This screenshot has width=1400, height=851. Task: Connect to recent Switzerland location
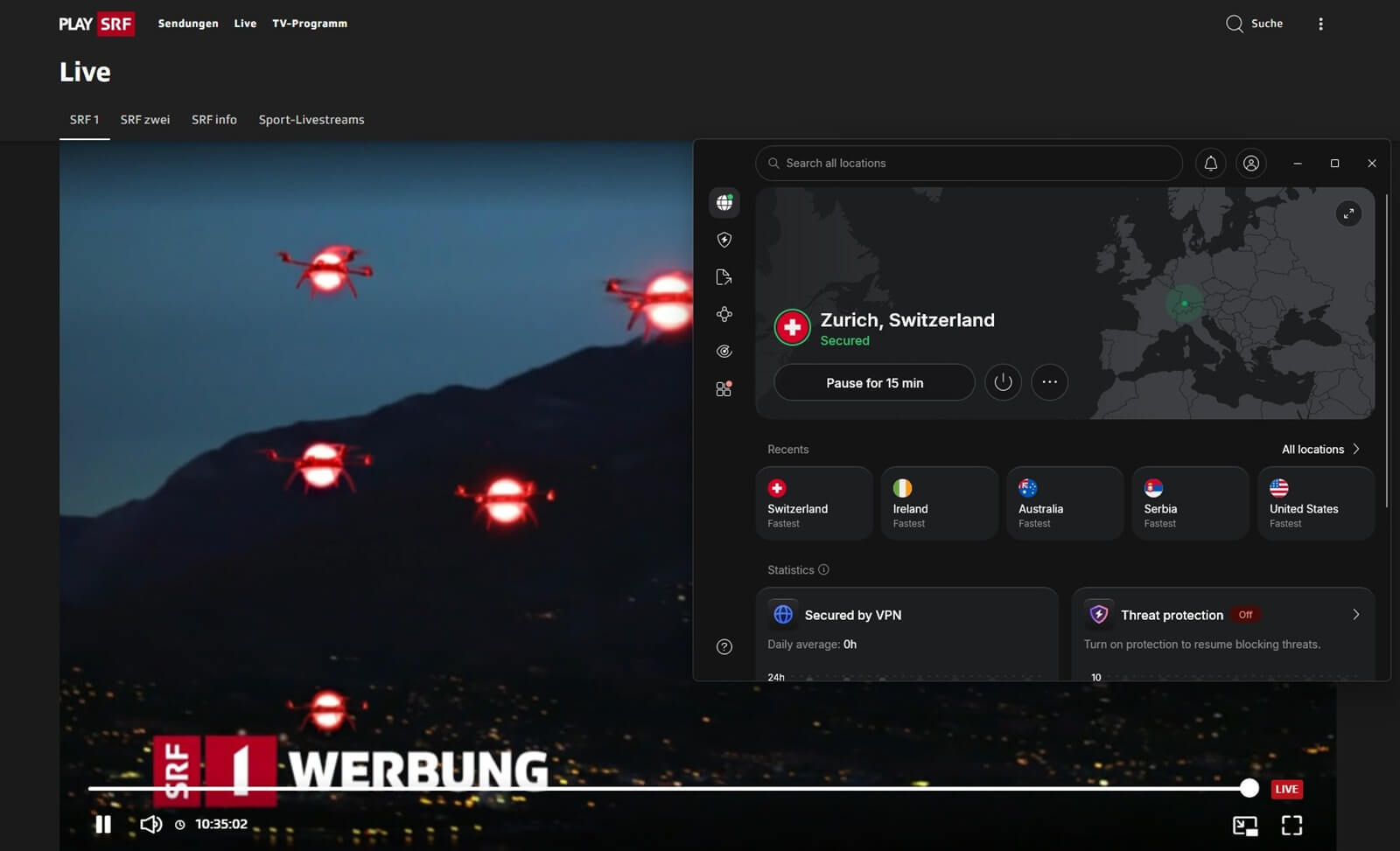click(x=815, y=503)
